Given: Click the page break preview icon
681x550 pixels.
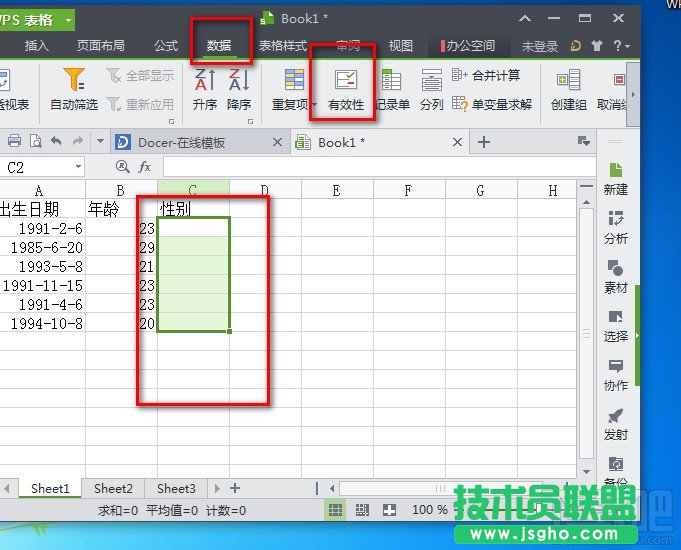Looking at the screenshot, I should pos(362,510).
